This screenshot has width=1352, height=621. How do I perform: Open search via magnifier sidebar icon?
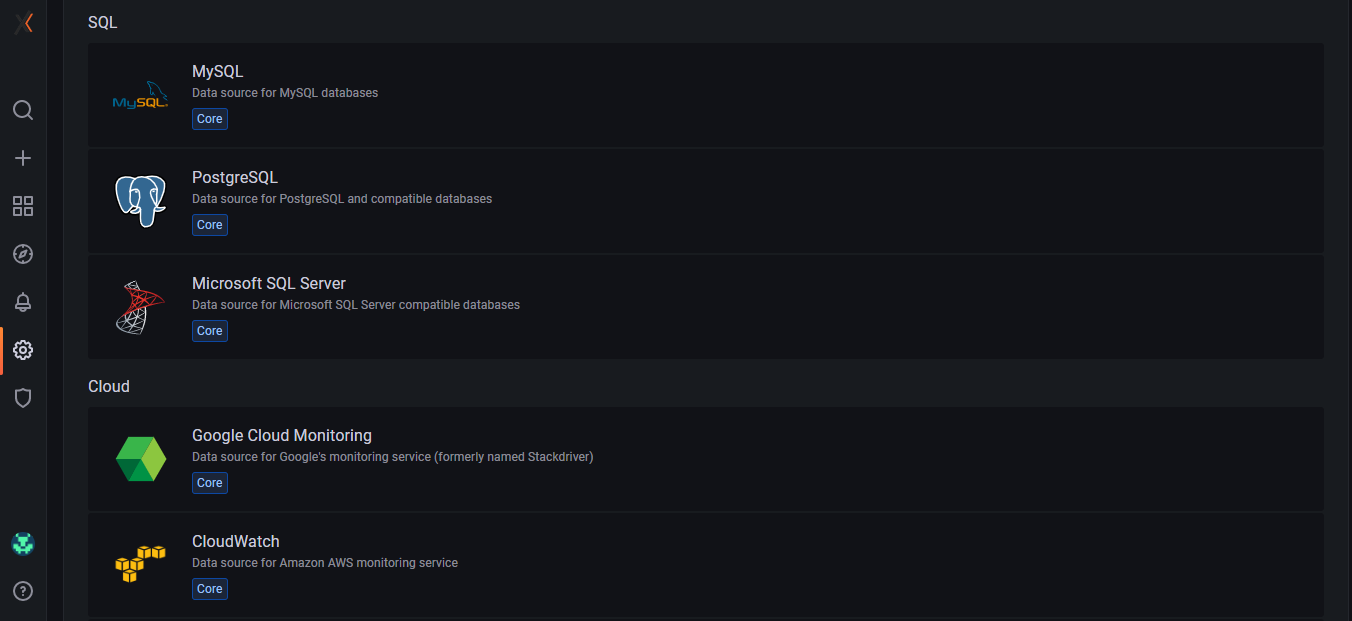point(23,110)
